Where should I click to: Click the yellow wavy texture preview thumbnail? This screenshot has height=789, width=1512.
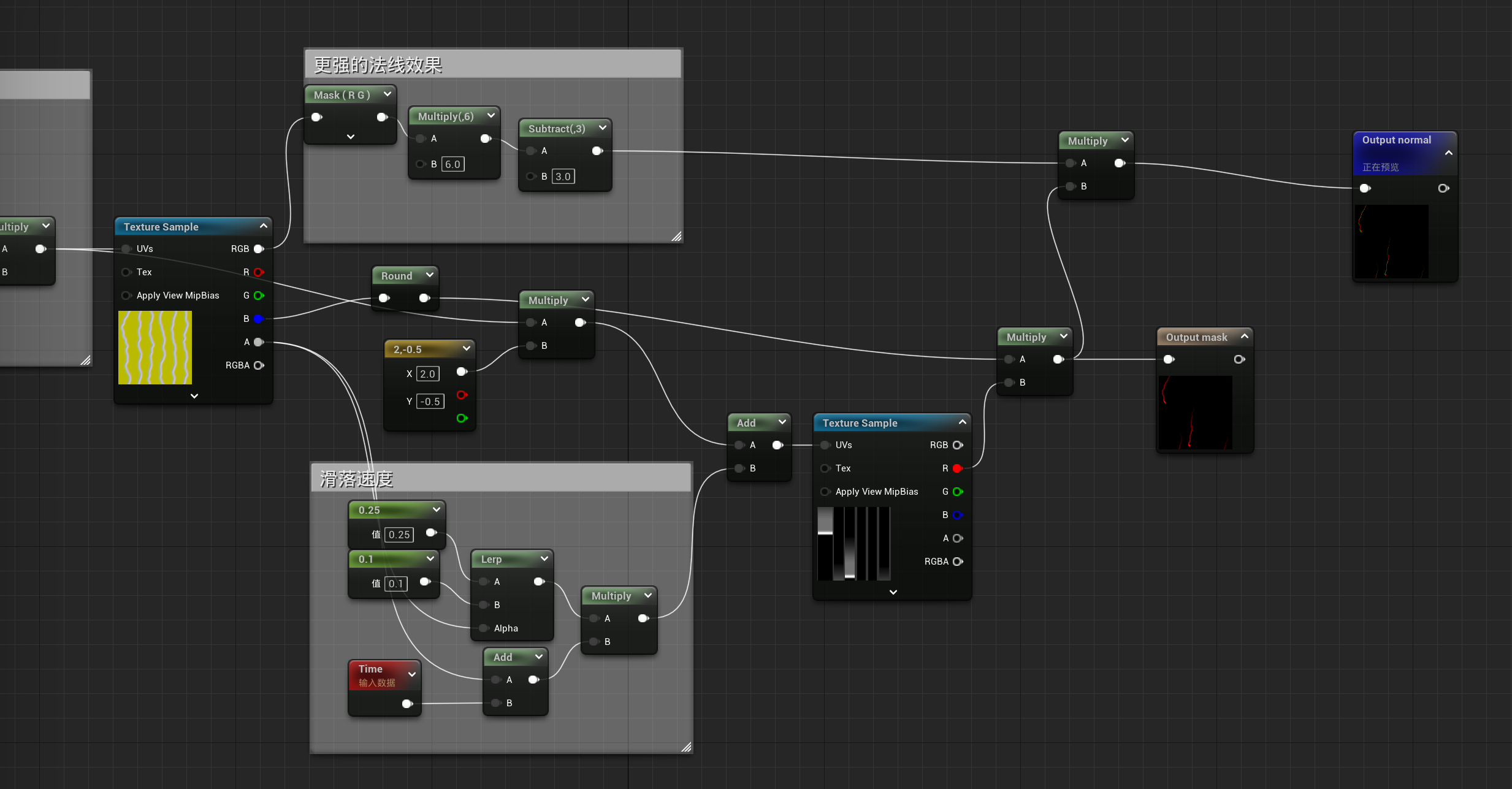155,348
